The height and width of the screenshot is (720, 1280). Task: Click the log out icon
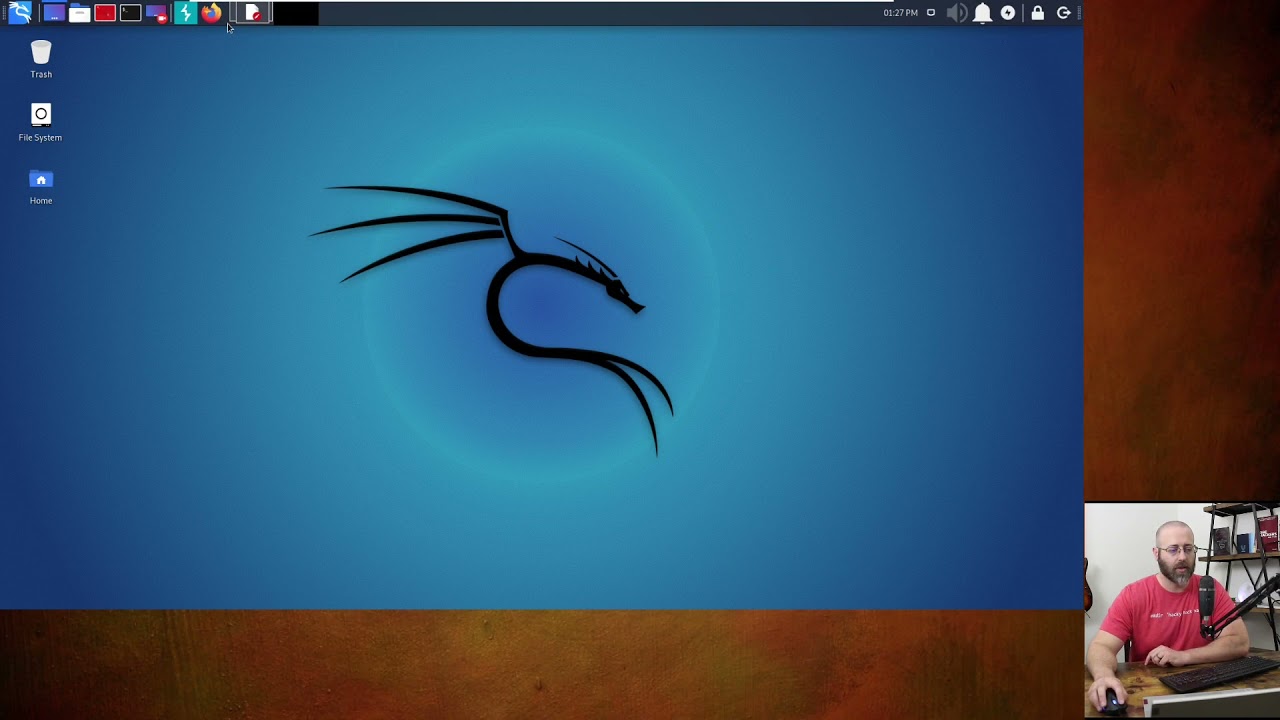coord(1064,13)
